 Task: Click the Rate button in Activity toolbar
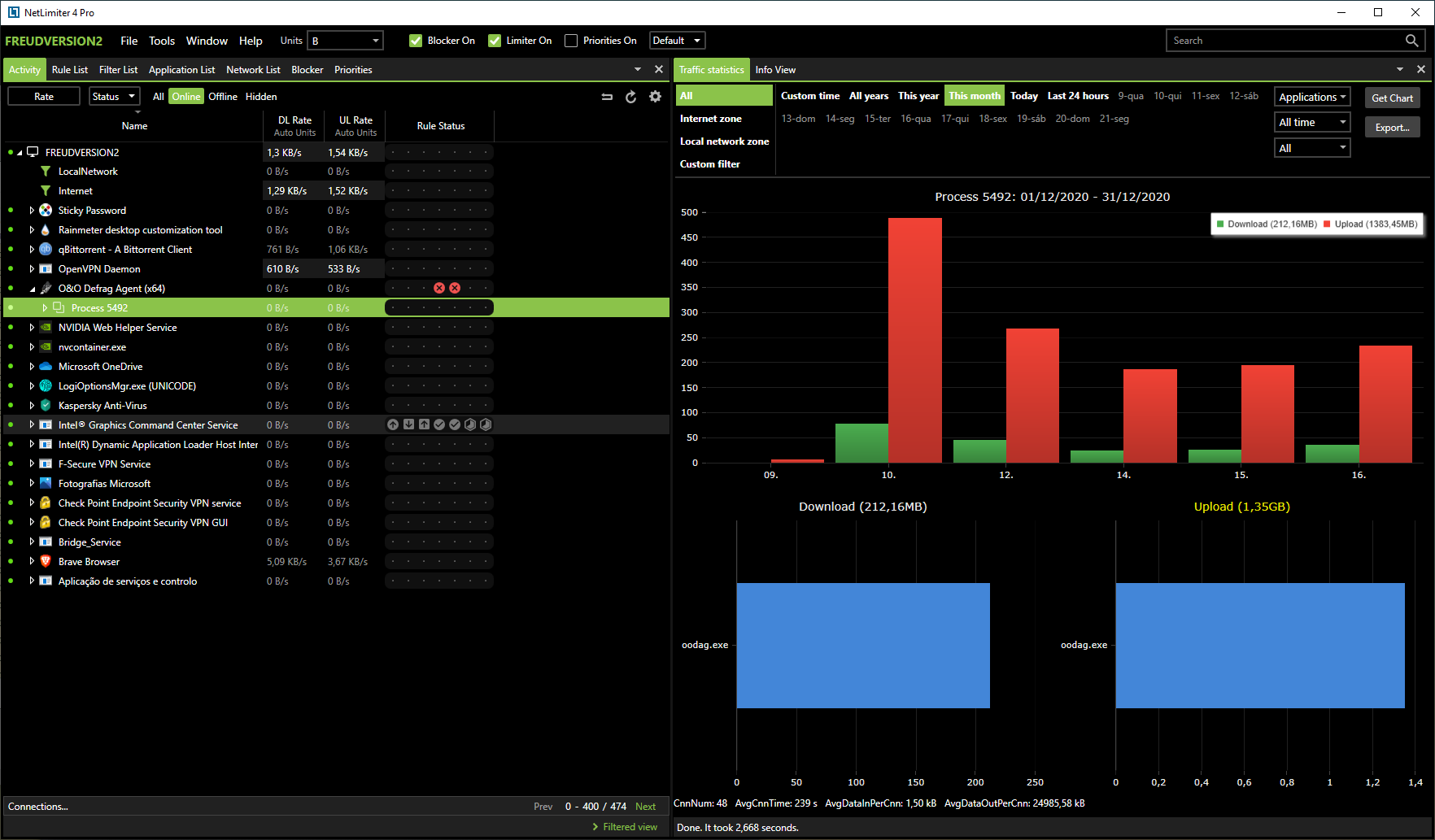coord(44,97)
